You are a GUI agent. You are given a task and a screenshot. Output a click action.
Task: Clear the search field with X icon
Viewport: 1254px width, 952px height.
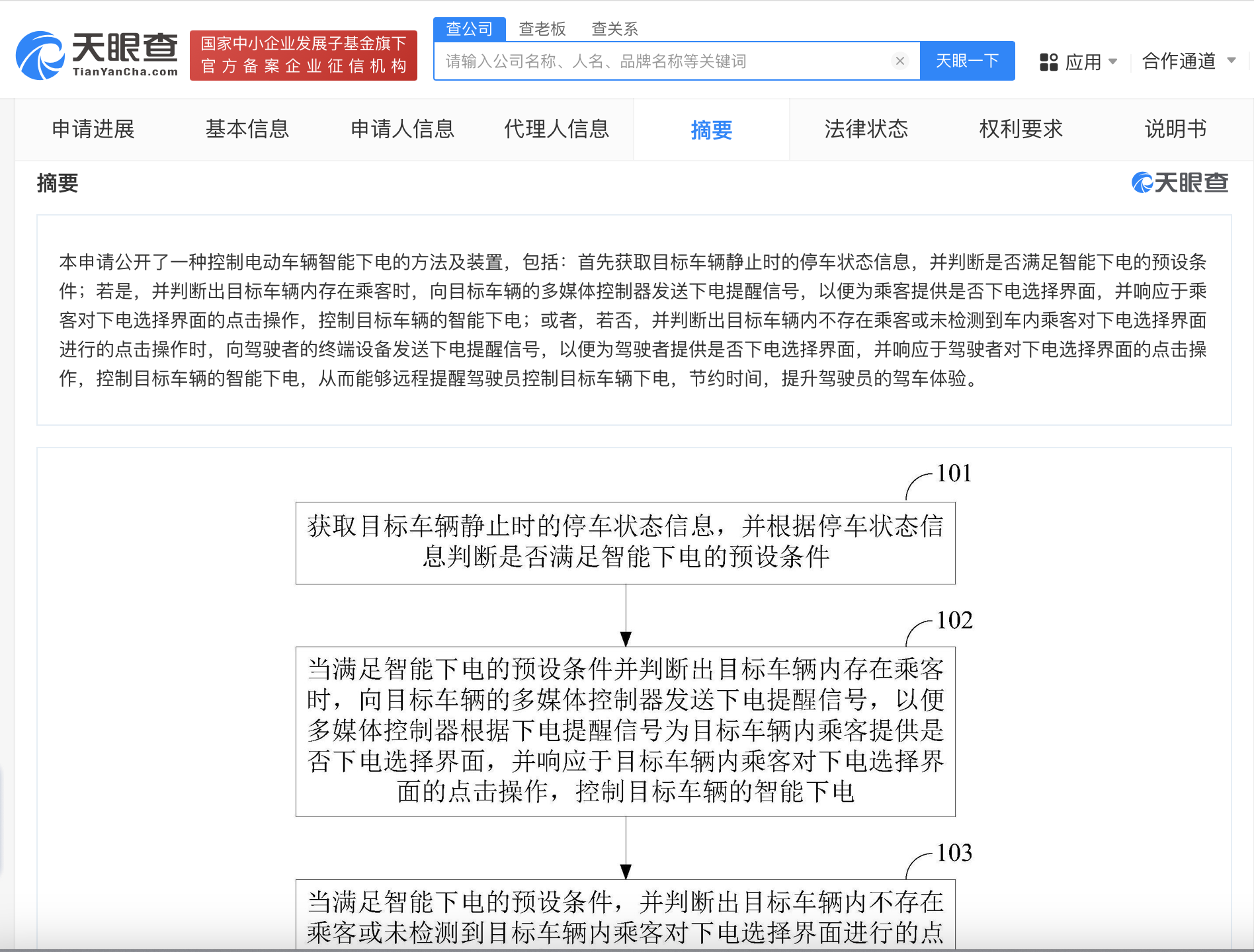point(899,61)
